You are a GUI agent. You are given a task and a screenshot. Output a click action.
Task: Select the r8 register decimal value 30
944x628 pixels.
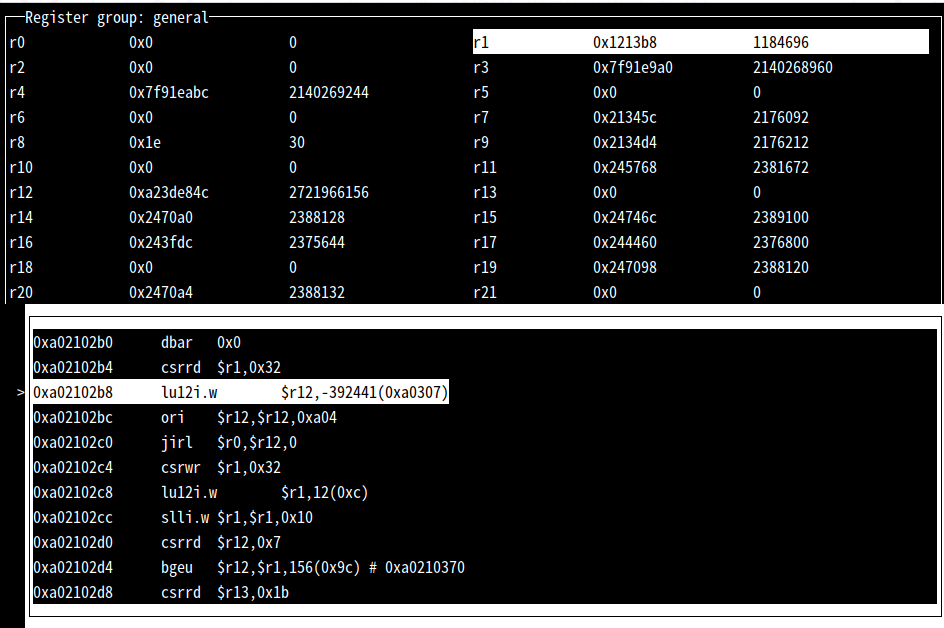[x=297, y=143]
